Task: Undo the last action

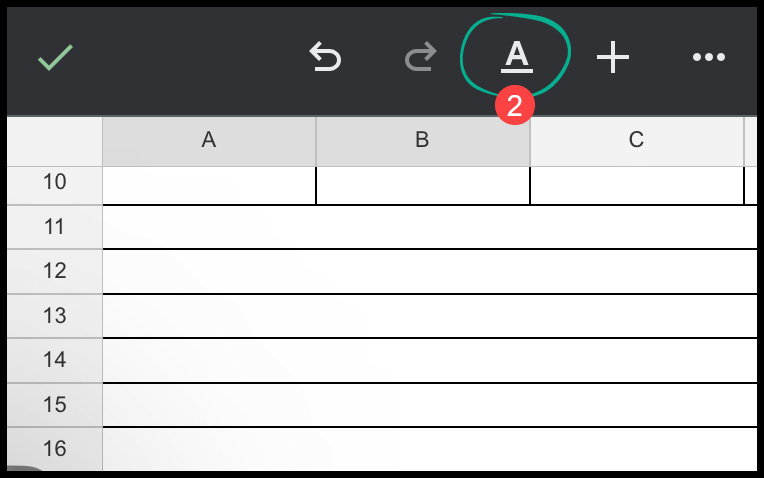Action: 325,57
